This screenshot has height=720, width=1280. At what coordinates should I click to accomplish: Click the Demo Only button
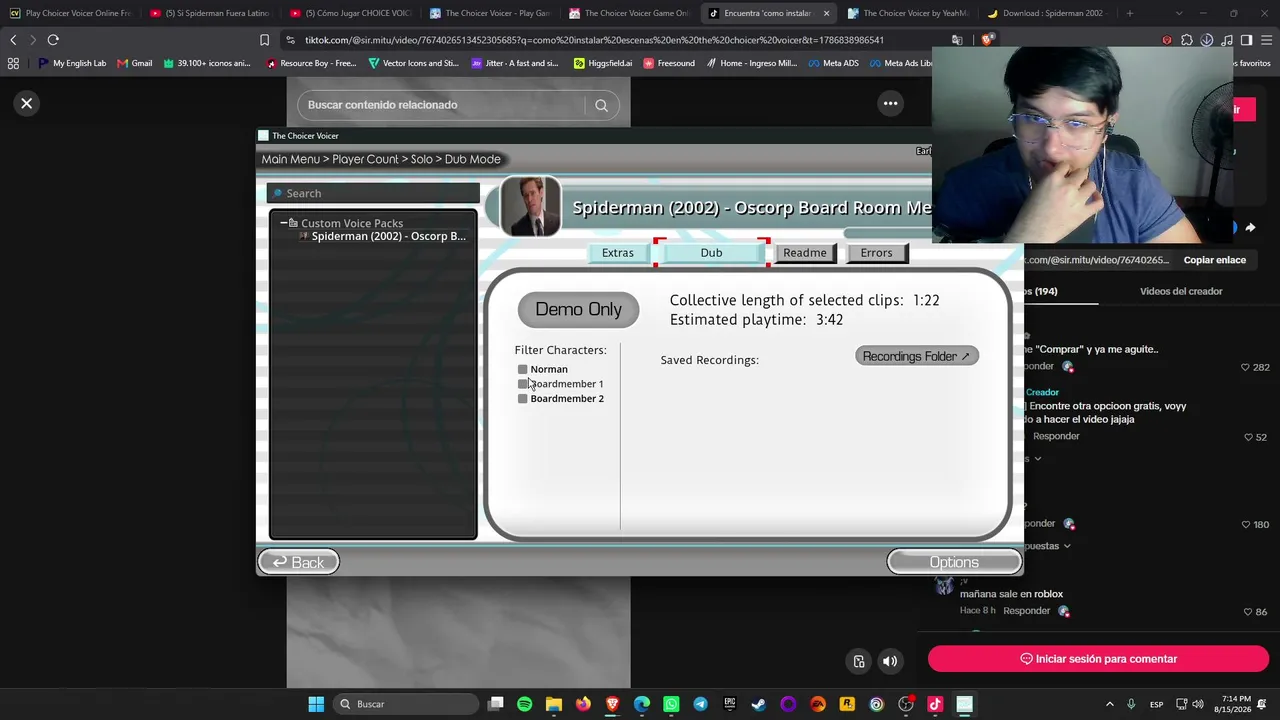coord(578,310)
